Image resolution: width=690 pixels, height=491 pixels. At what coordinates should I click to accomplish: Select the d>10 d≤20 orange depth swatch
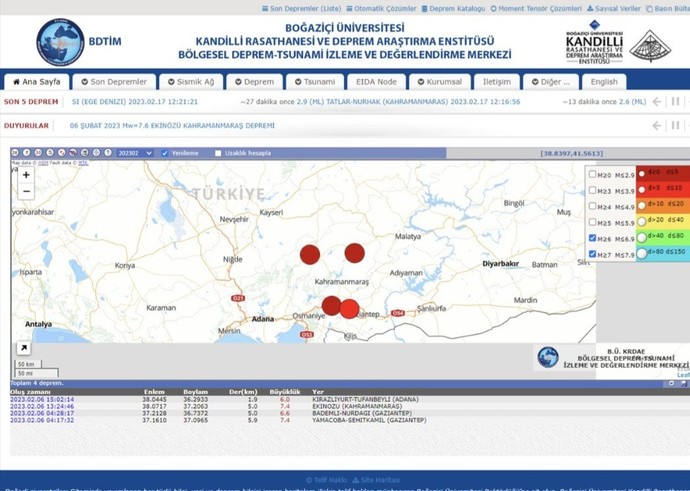tap(663, 205)
